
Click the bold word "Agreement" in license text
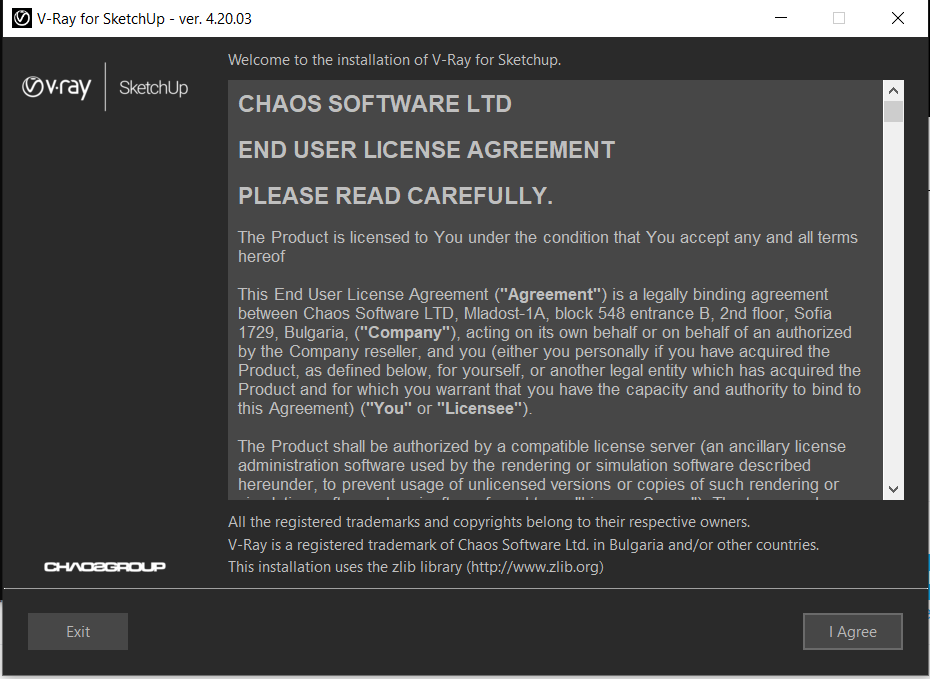tap(550, 295)
